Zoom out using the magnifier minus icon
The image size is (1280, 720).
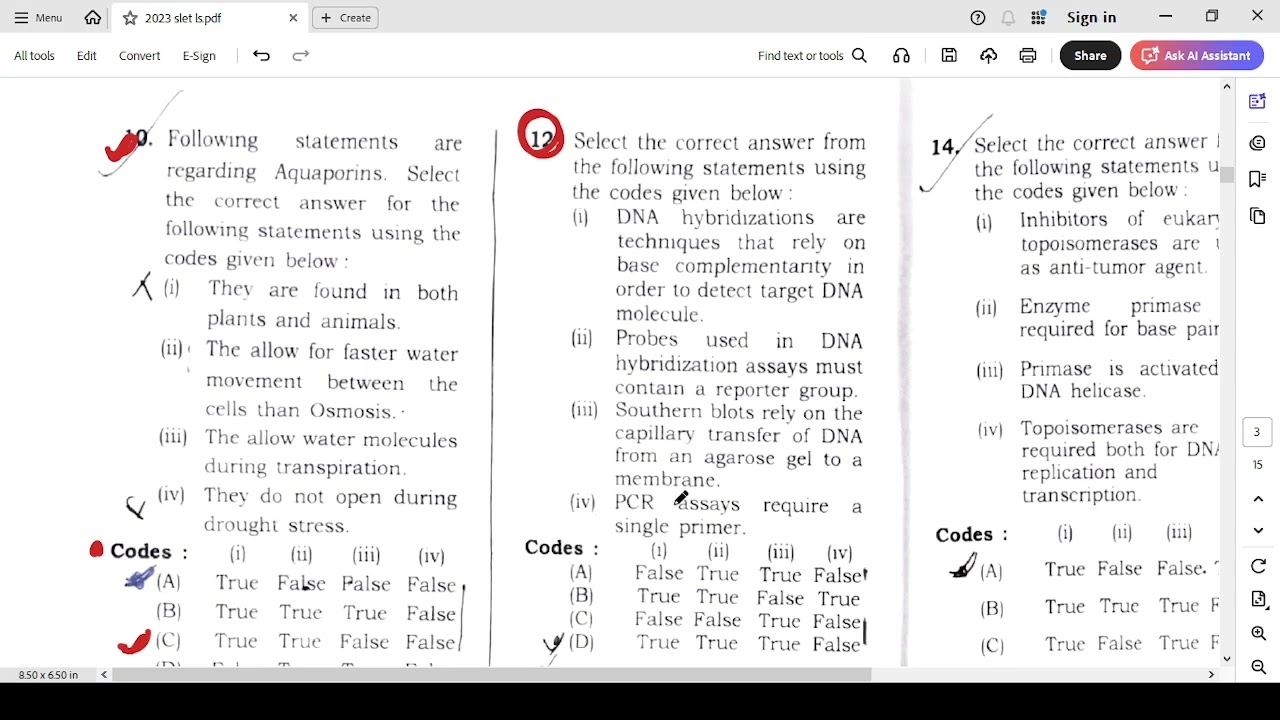click(1258, 667)
